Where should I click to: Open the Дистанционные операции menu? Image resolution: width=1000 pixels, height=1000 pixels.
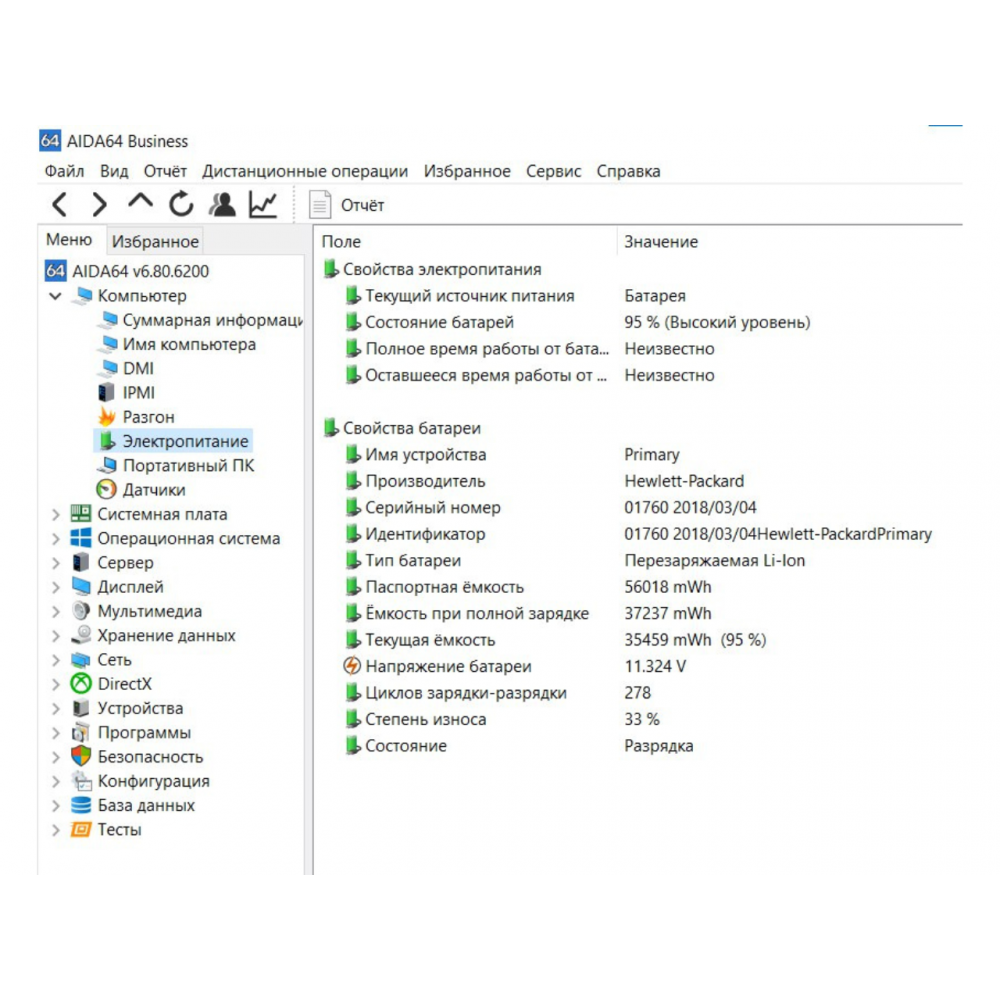point(305,171)
